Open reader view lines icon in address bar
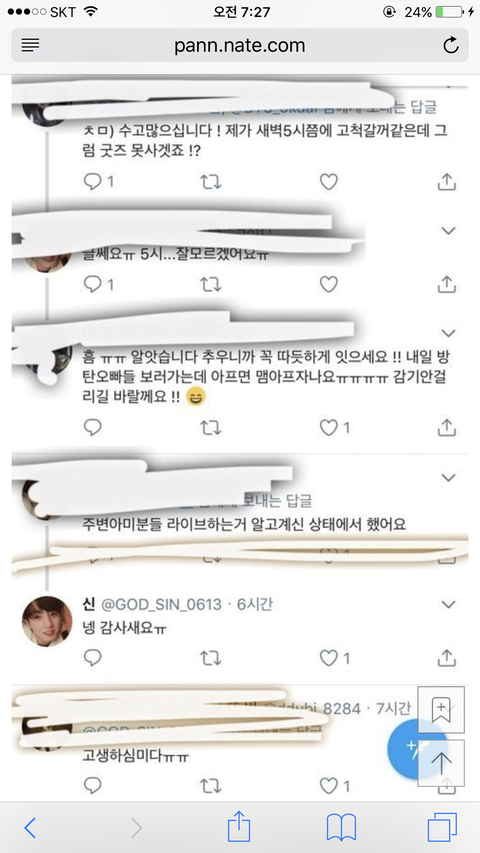The height and width of the screenshot is (853, 480). pos(30,45)
